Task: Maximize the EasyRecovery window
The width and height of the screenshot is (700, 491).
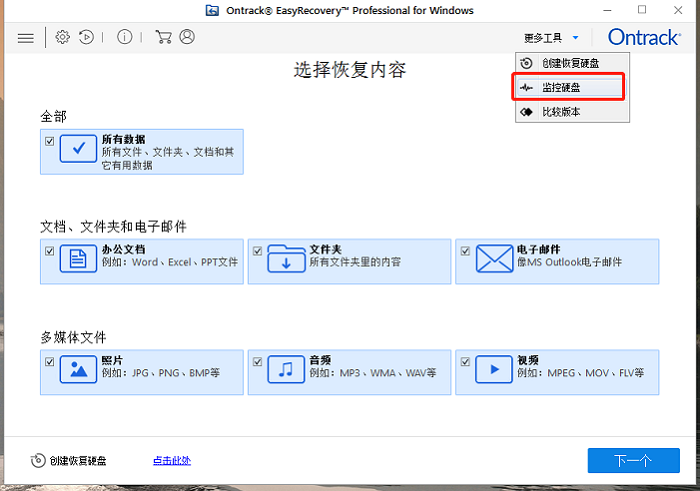Action: [x=642, y=10]
